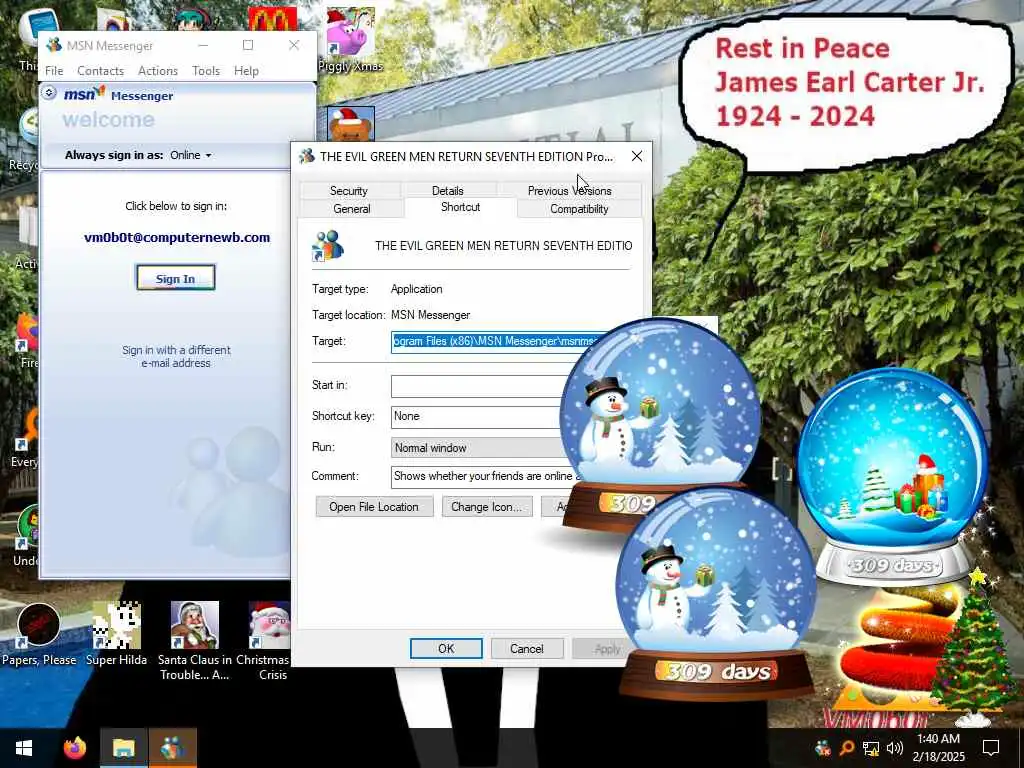Open network status tray icon
Viewport: 1024px width, 768px height.
(871, 748)
